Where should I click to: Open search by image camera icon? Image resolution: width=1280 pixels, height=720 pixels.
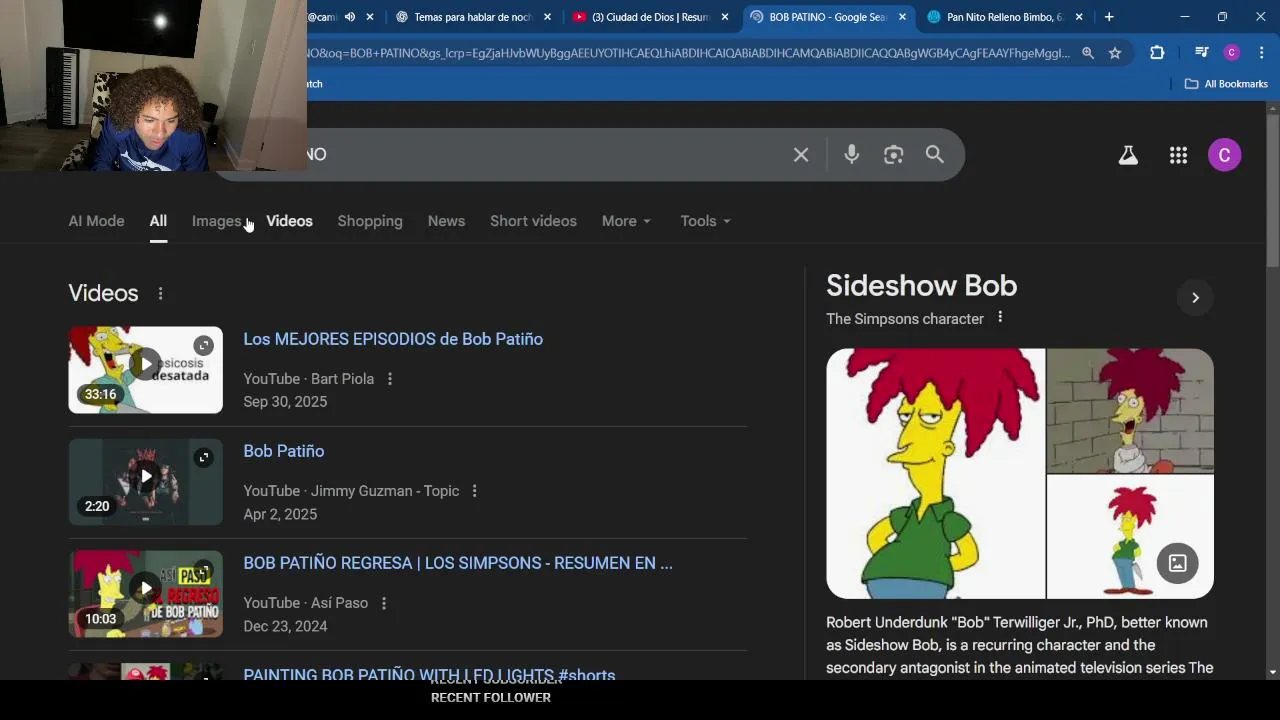click(x=893, y=155)
